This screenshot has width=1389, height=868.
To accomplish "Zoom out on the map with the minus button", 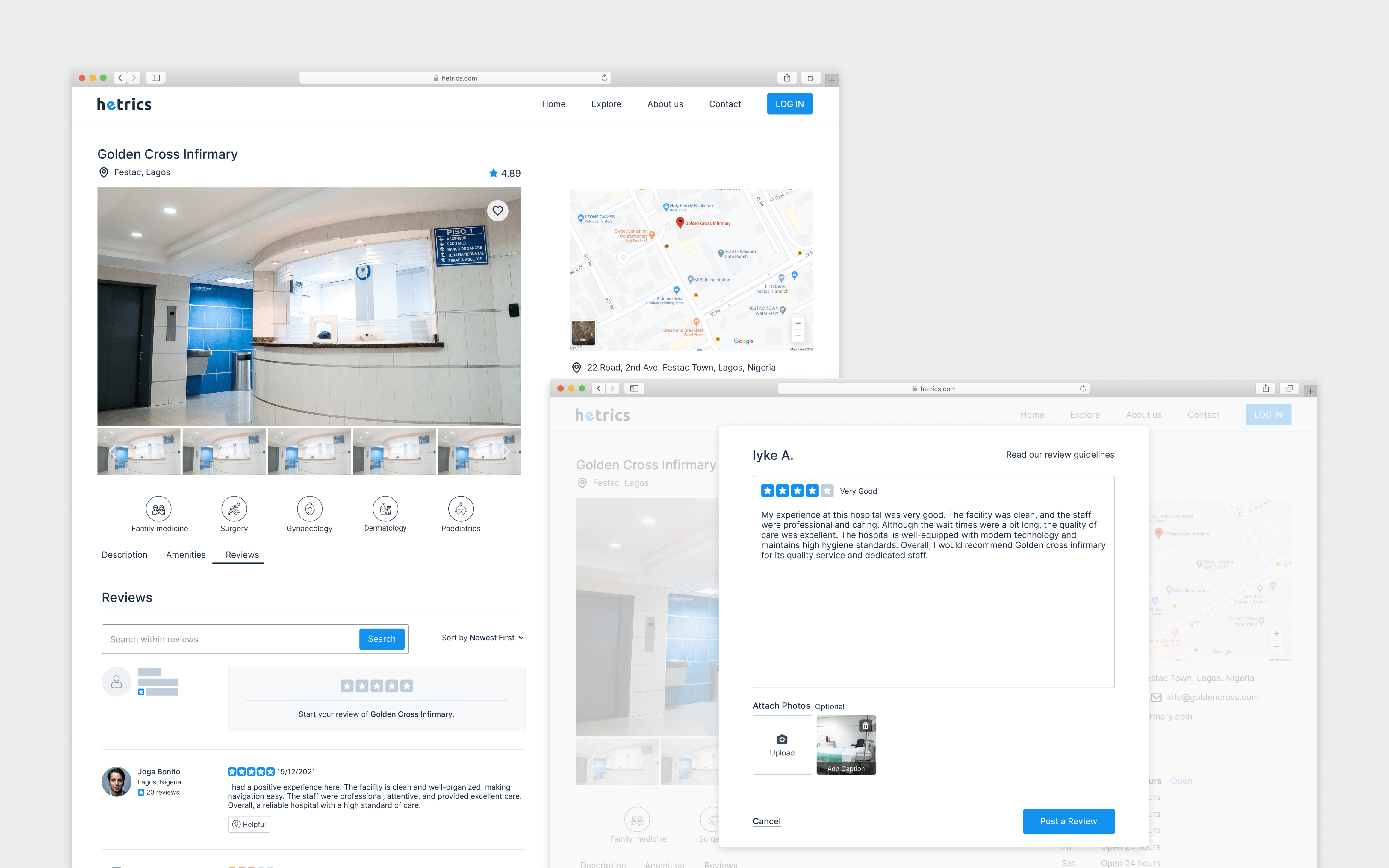I will (798, 336).
